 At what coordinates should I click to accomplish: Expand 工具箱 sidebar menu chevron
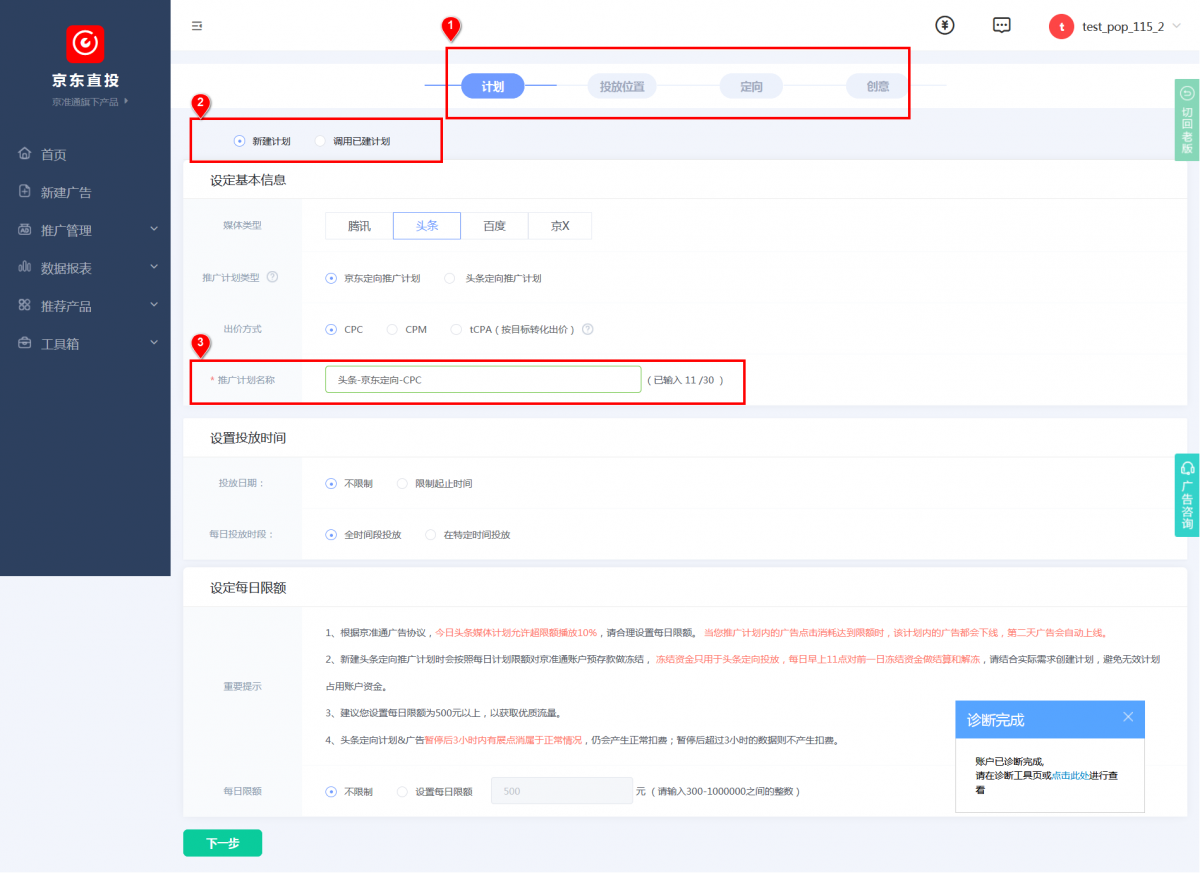pyautogui.click(x=154, y=342)
